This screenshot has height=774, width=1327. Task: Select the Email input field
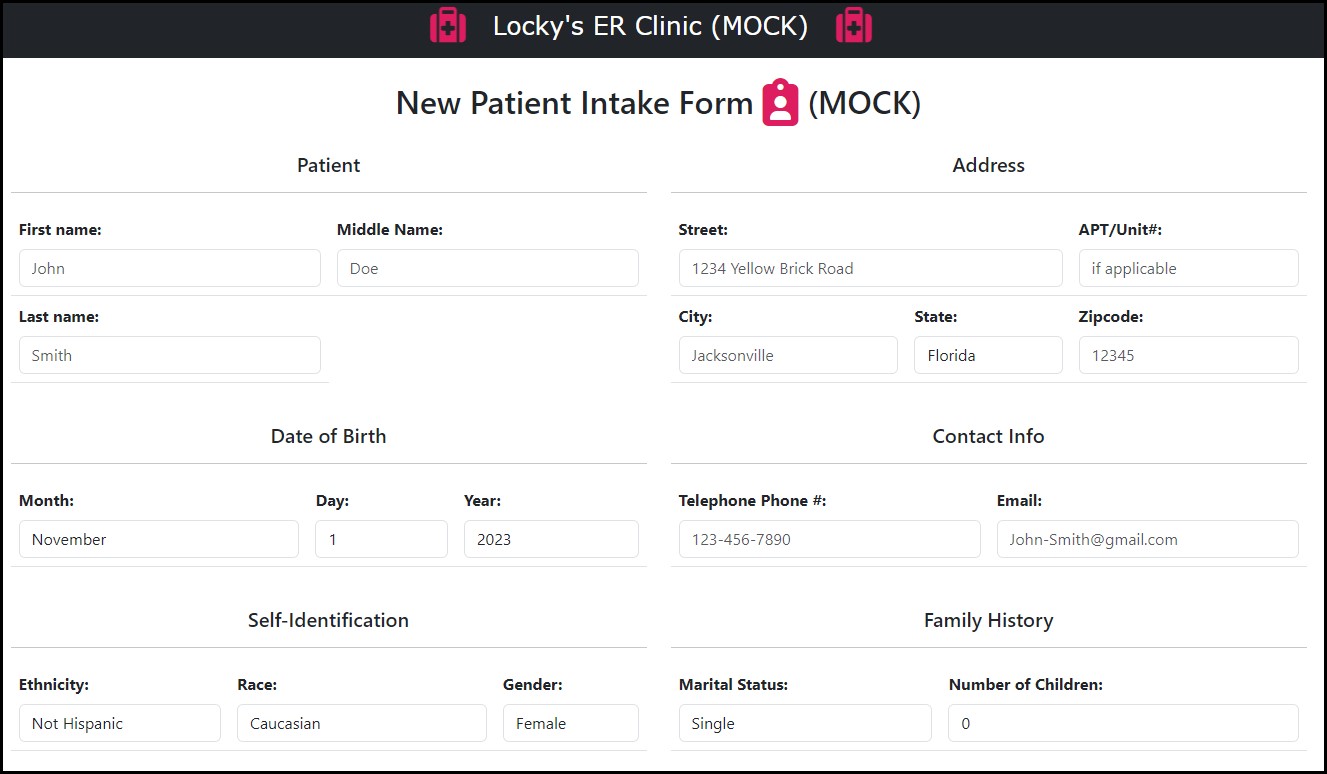point(1148,539)
